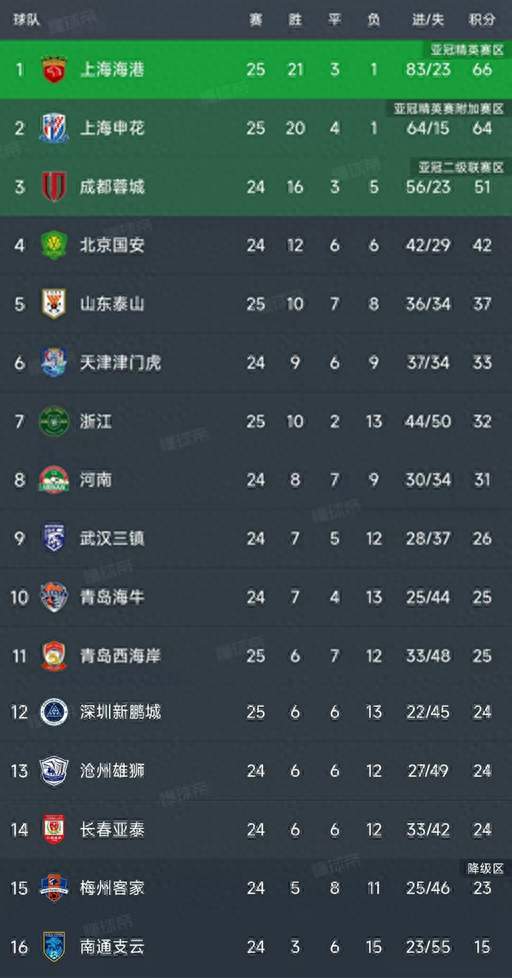Screen dimensions: 512x978
Task: Click the 北京国安 green badge
Action: pyautogui.click(x=54, y=245)
